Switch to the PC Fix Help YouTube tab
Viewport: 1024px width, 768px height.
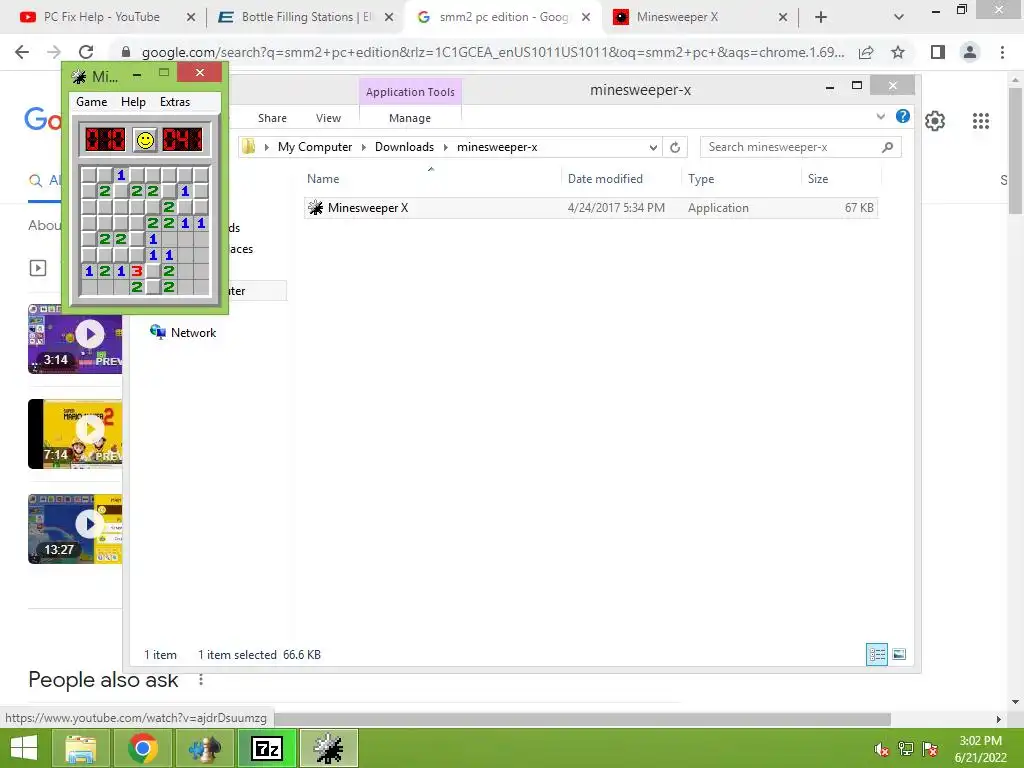coord(101,17)
